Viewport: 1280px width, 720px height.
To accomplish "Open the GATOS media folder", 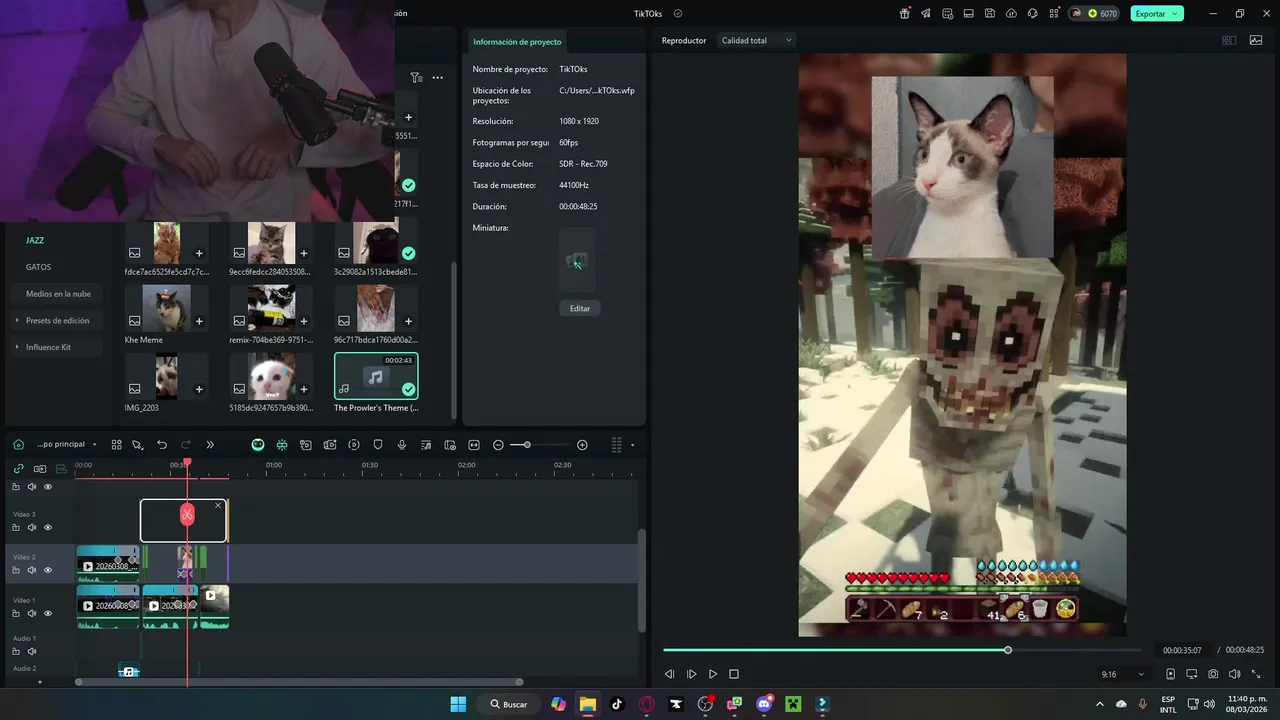I will [x=38, y=267].
